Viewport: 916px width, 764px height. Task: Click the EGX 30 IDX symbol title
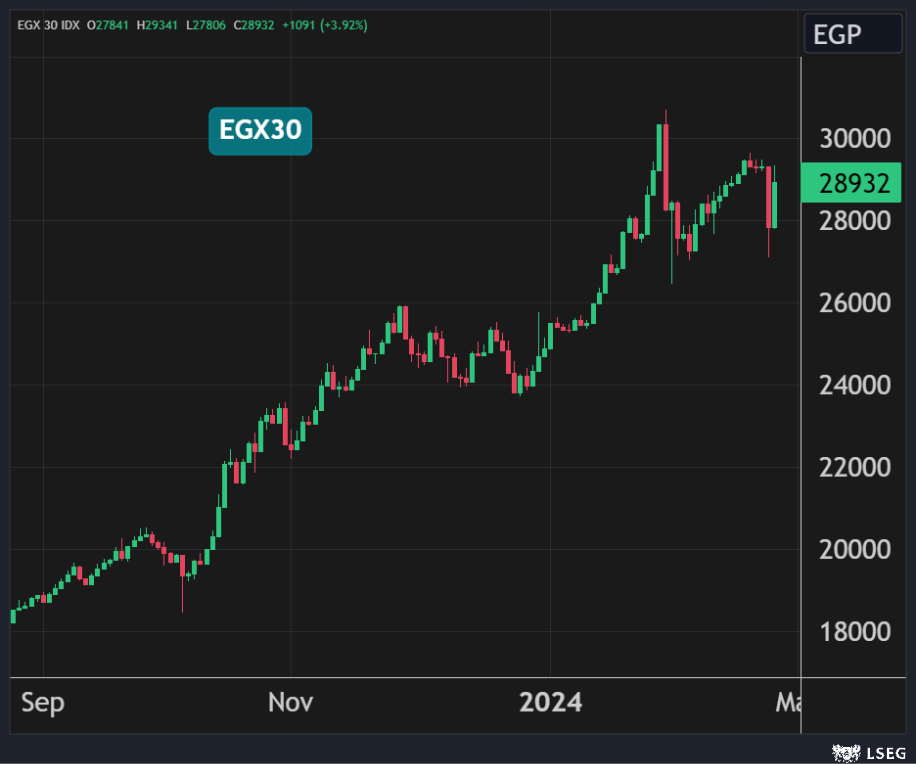click(x=49, y=24)
